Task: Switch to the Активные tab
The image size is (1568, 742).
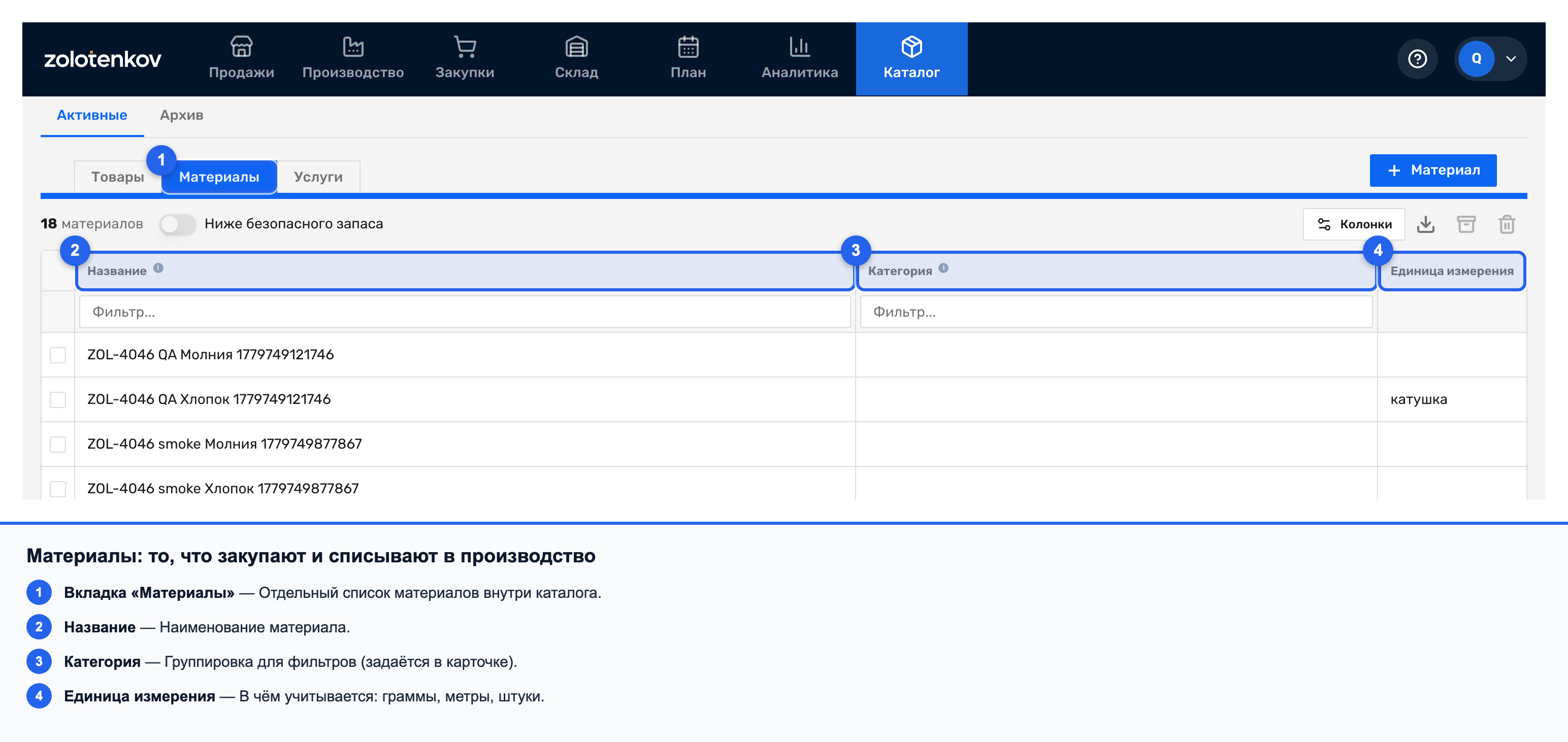Action: pyautogui.click(x=92, y=115)
